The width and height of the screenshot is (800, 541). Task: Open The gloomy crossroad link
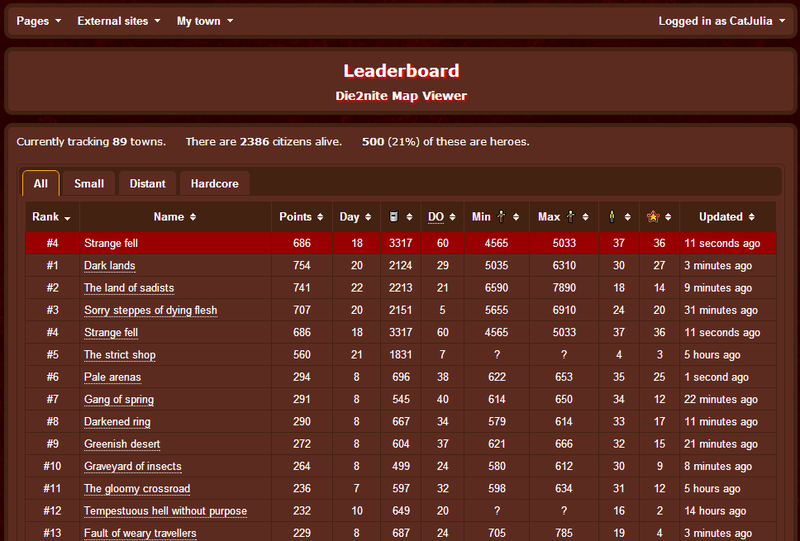(x=137, y=489)
